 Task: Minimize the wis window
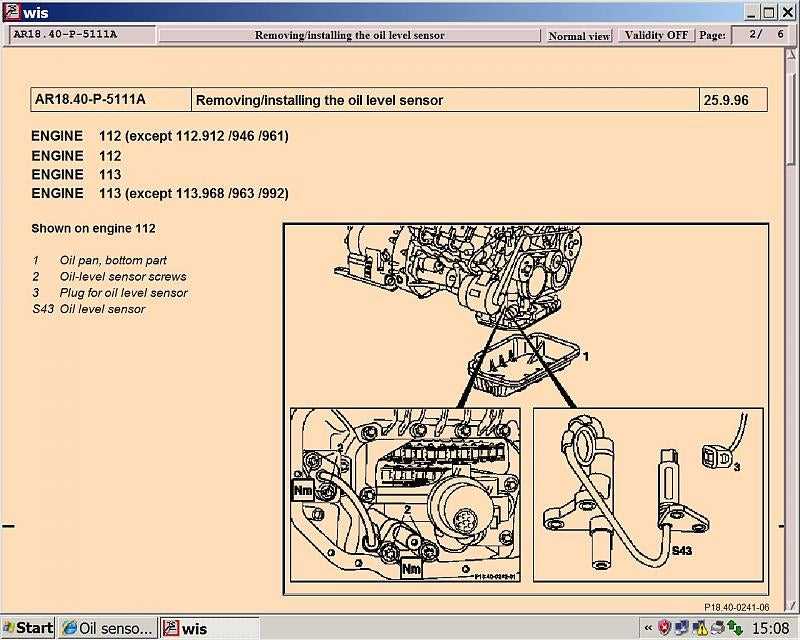click(751, 12)
